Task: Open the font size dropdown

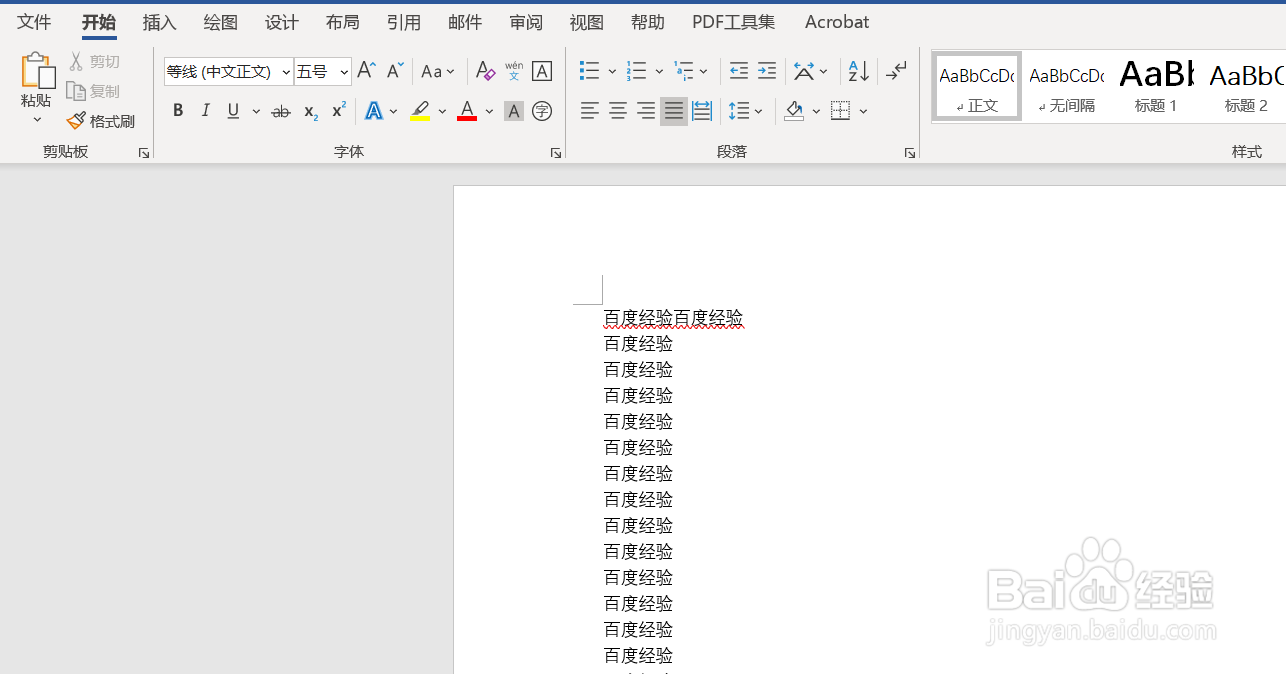Action: coord(342,71)
